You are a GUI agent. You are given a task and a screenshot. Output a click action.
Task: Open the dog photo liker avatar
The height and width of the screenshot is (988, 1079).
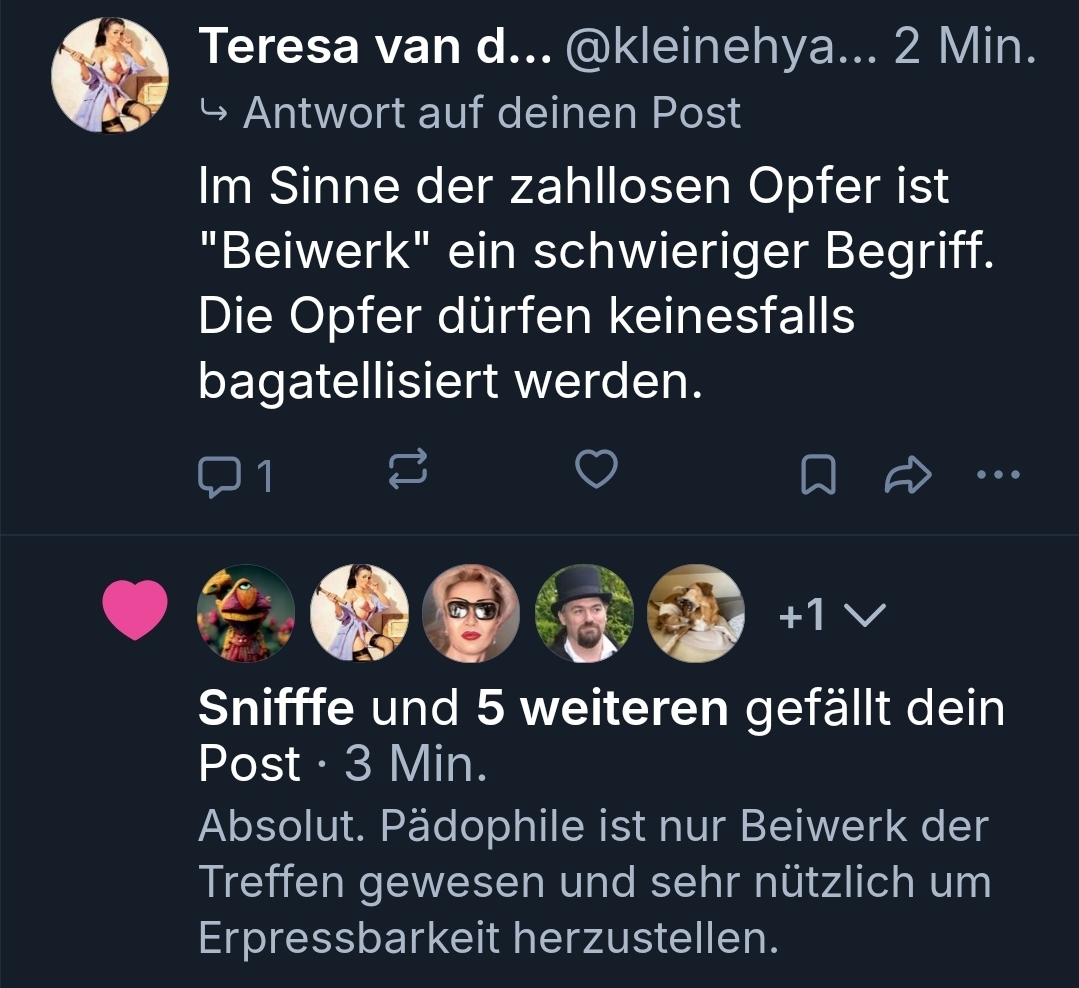pyautogui.click(x=696, y=614)
